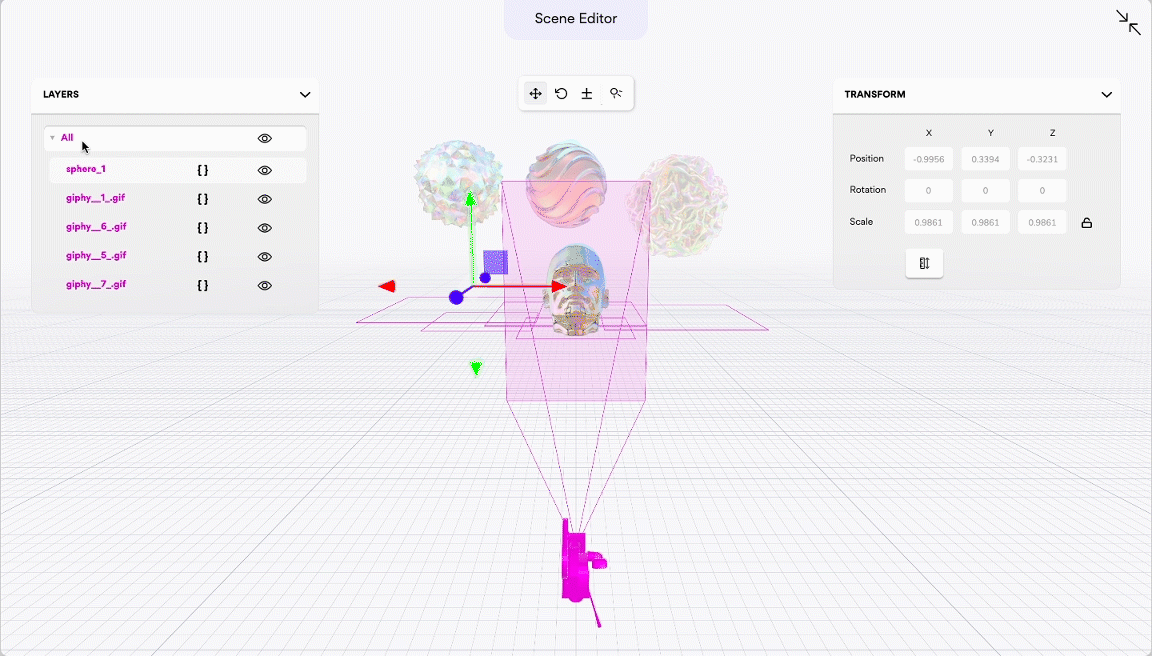Select the Scale plus-minus tool
Screen dimensions: 1152x656
(587, 94)
